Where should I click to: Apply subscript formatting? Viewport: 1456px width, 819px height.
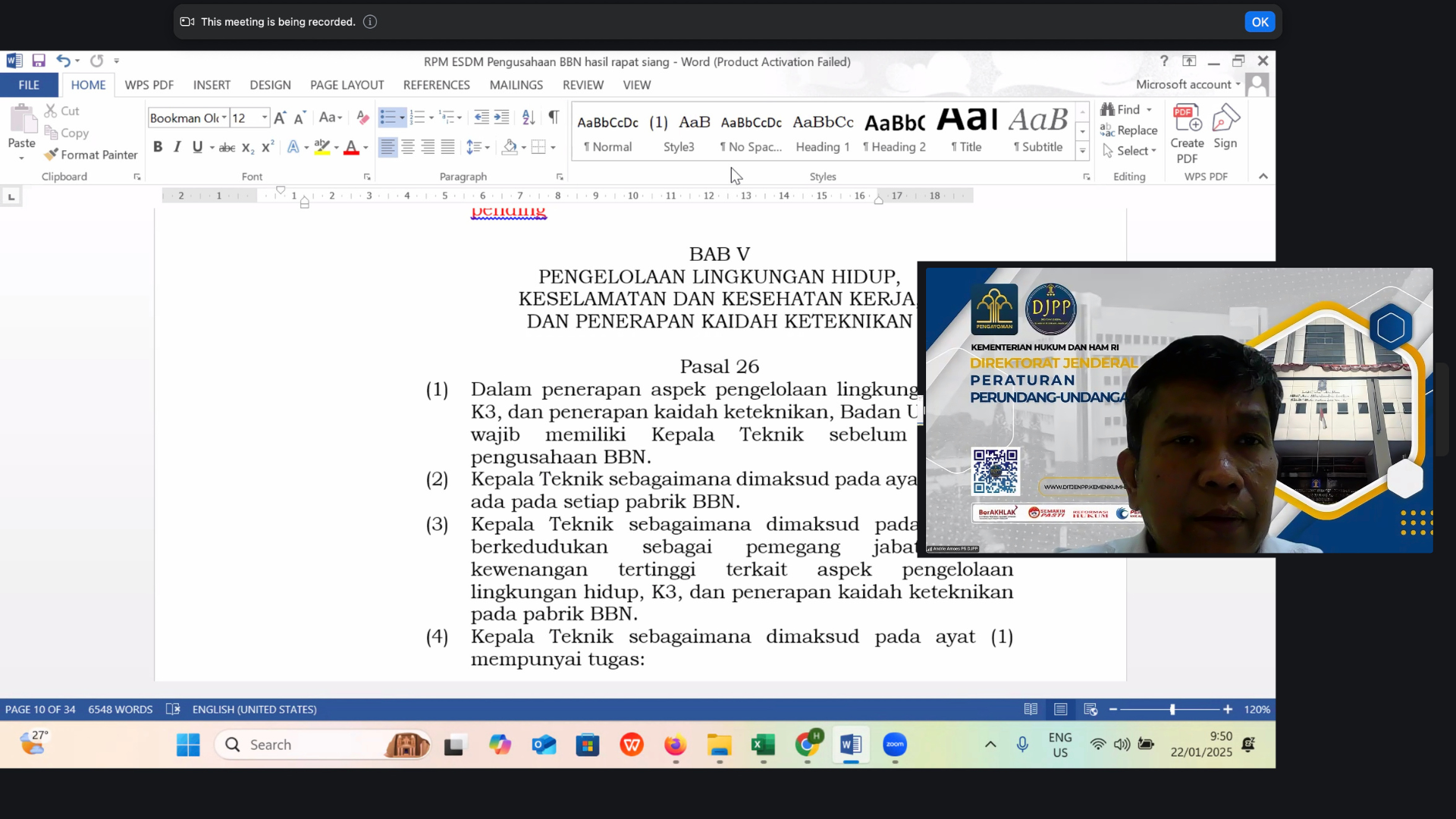(248, 148)
